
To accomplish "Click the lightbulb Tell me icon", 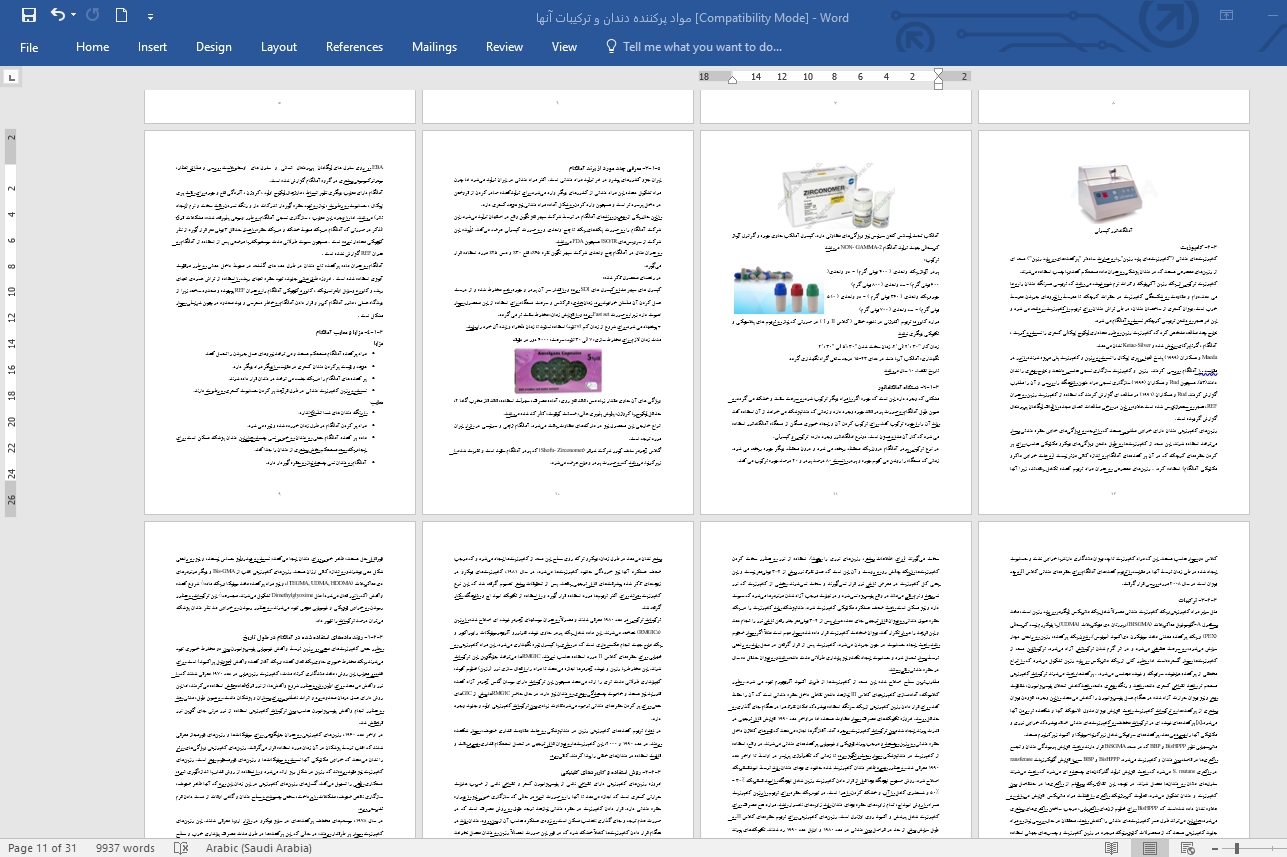I will click(609, 47).
